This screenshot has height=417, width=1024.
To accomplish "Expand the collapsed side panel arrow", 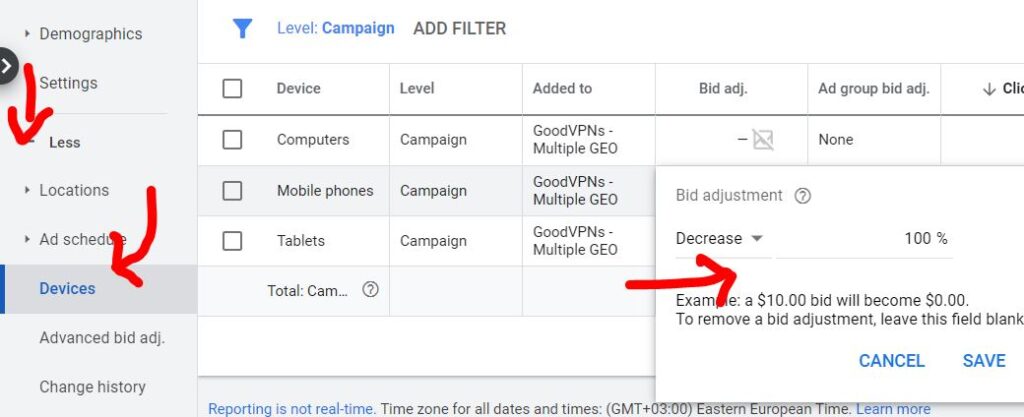I will click(8, 67).
